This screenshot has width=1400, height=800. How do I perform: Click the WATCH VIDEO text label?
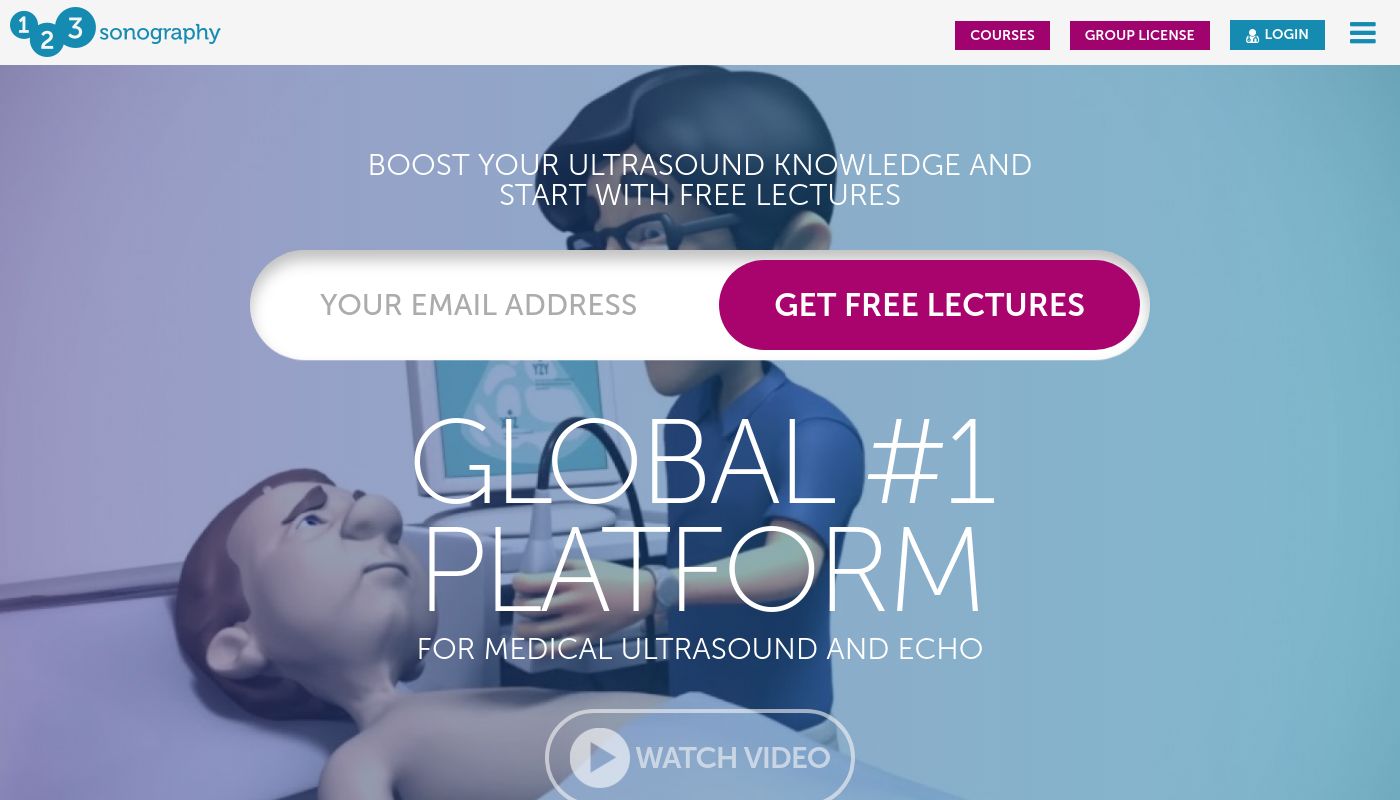[x=733, y=758]
